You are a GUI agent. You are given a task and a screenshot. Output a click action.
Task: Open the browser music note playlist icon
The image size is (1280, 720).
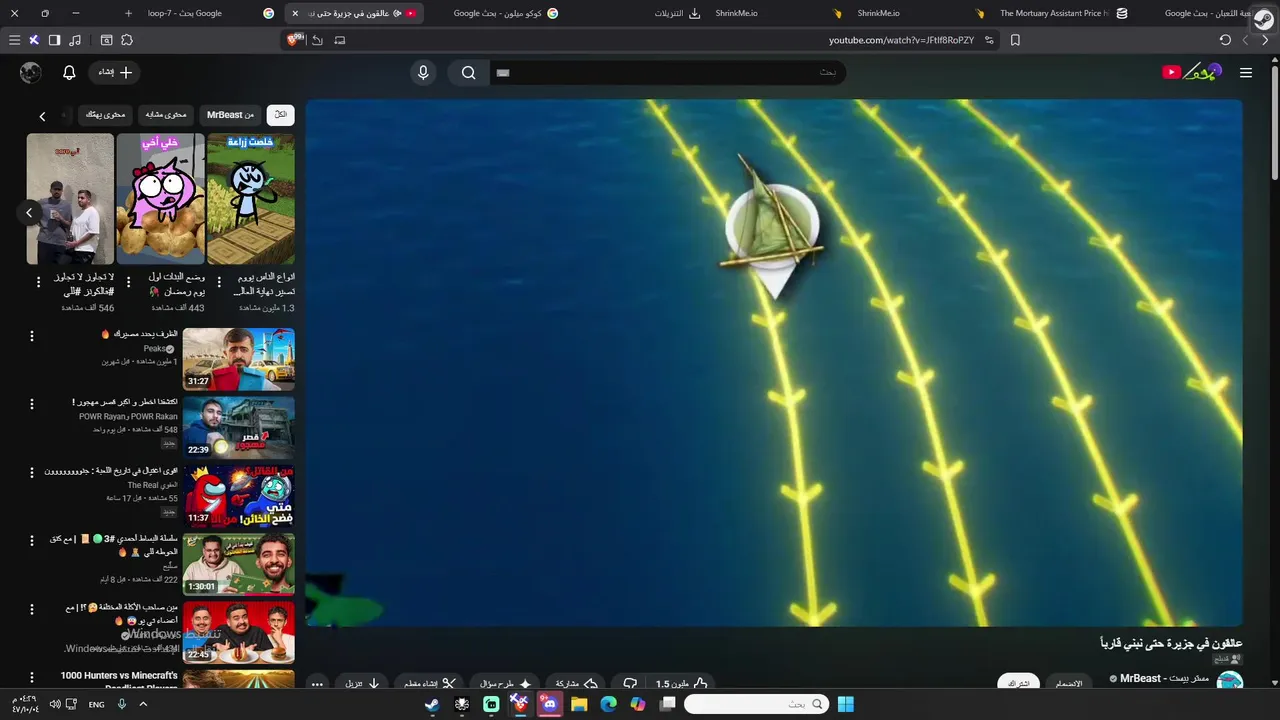coord(75,40)
